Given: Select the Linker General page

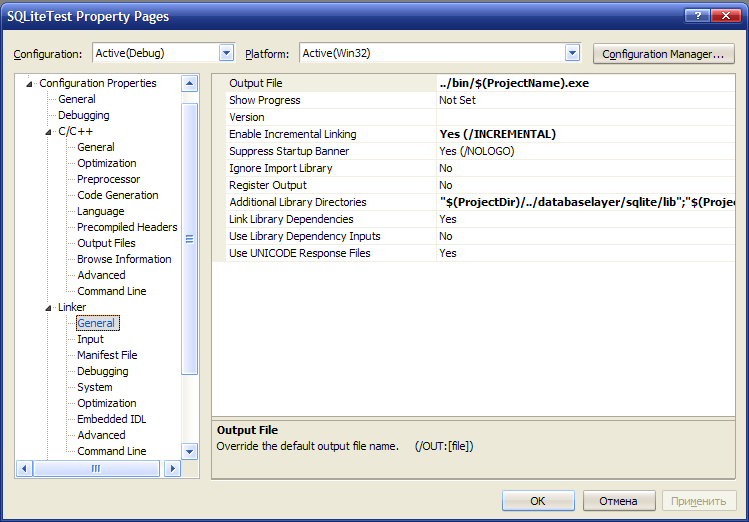Looking at the screenshot, I should coord(97,323).
